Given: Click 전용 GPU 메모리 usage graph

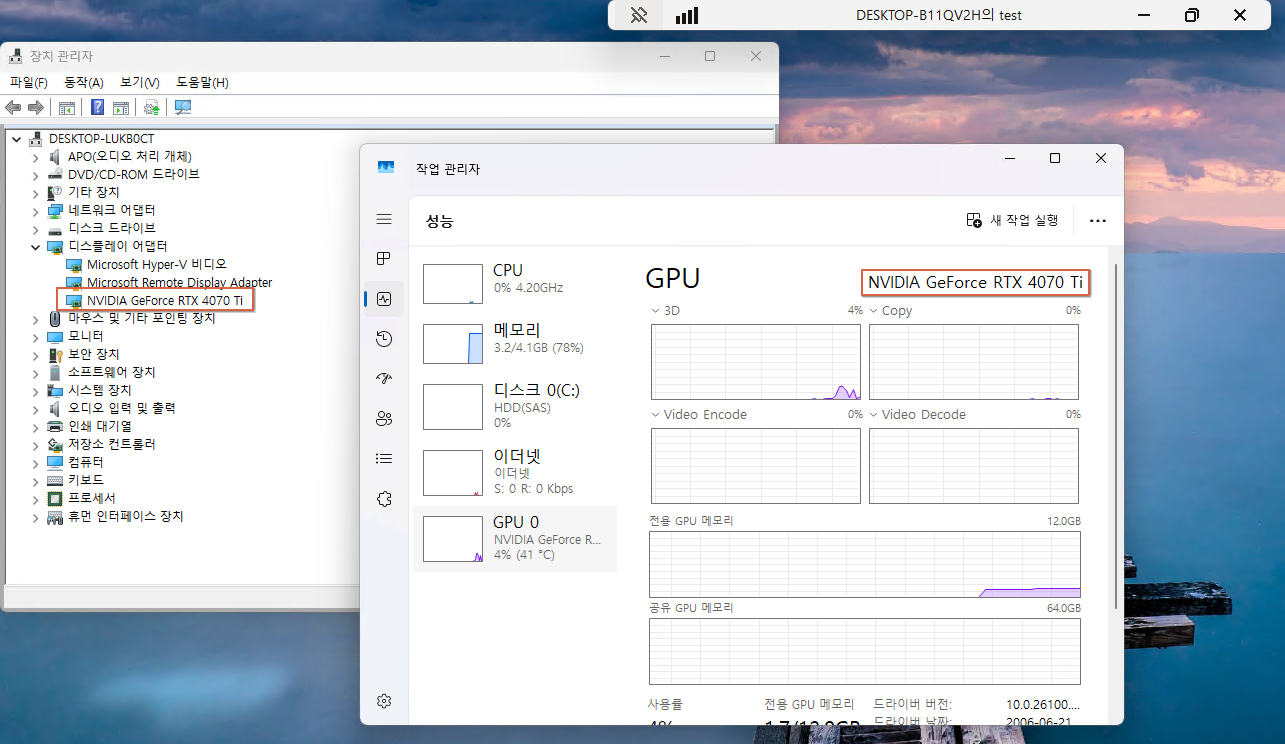Looking at the screenshot, I should [x=865, y=565].
